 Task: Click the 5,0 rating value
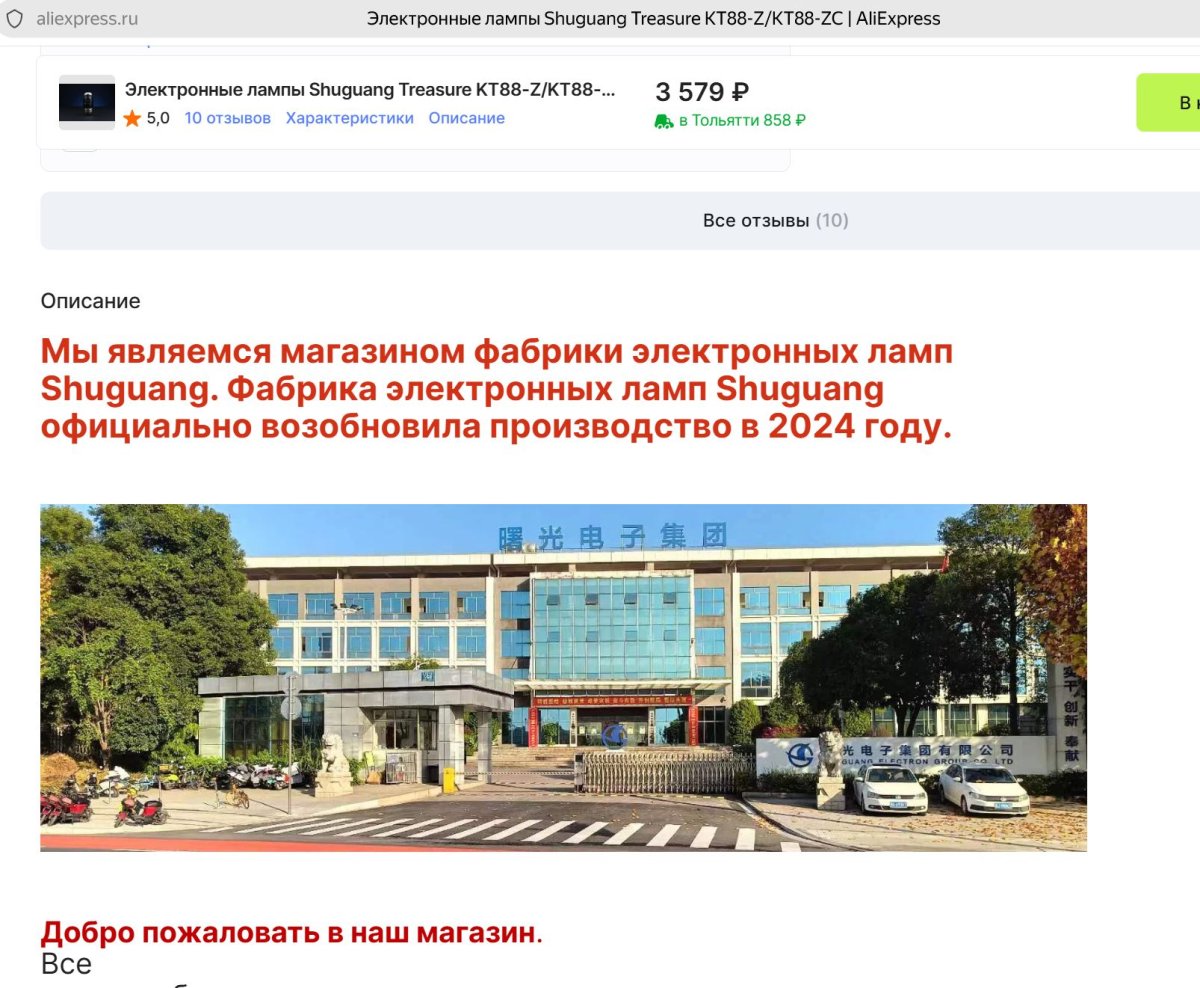(x=158, y=118)
